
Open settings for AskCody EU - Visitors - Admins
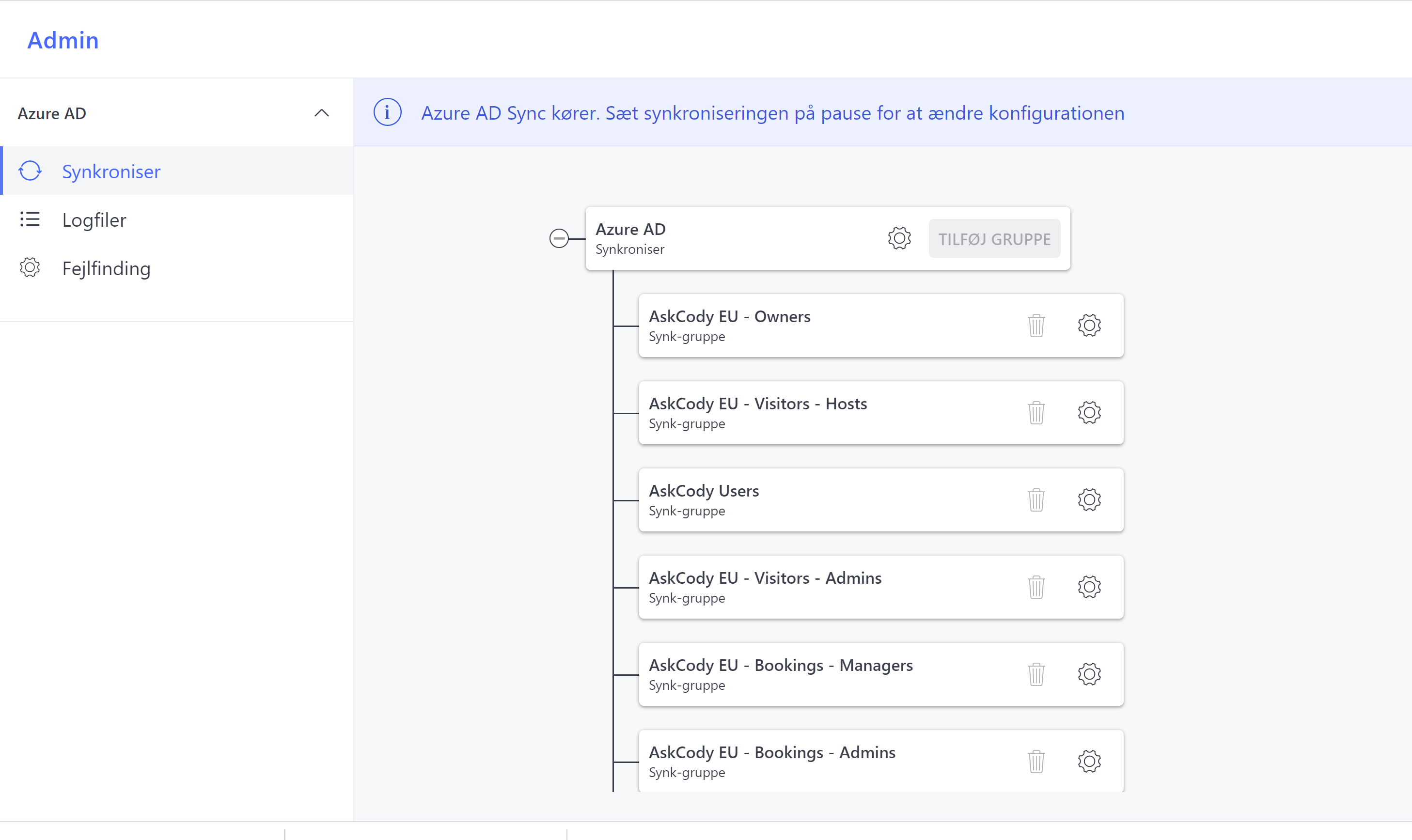coord(1089,587)
